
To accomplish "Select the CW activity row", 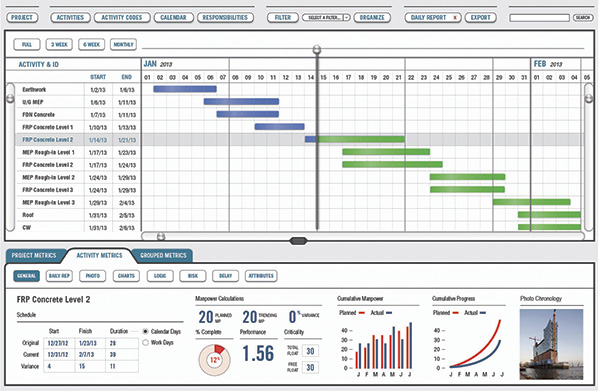I will [77, 227].
